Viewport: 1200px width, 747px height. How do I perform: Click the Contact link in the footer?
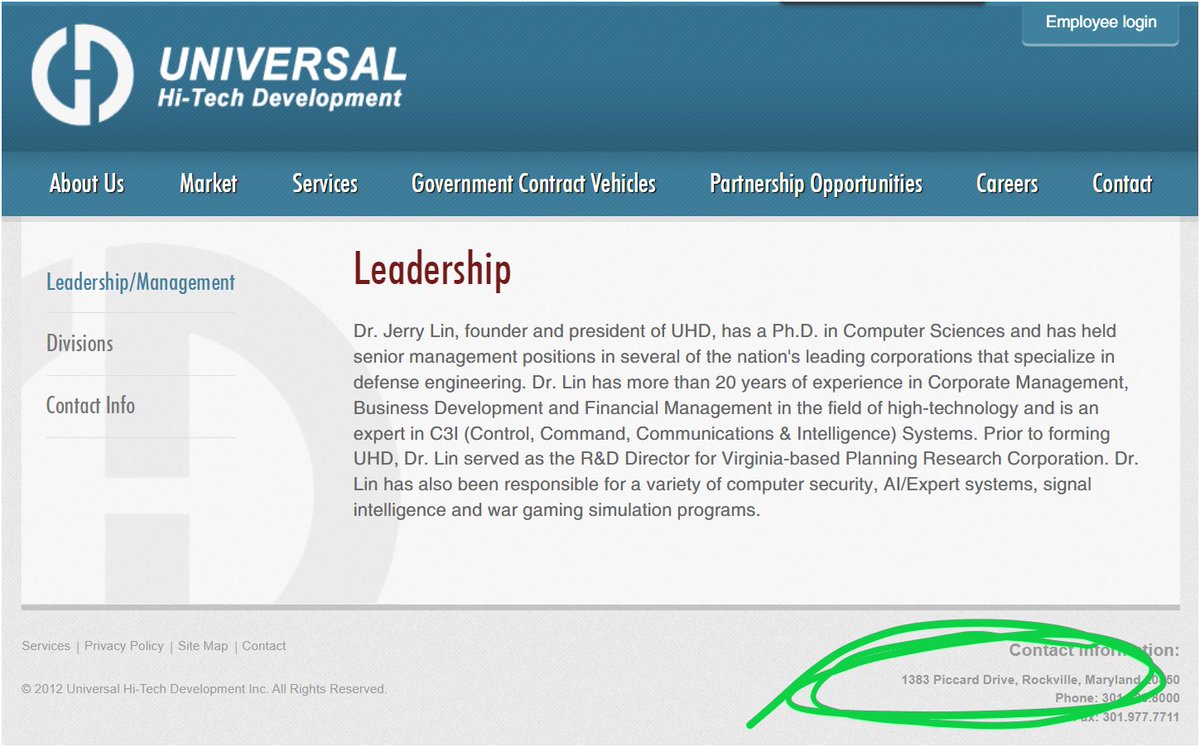tap(264, 646)
